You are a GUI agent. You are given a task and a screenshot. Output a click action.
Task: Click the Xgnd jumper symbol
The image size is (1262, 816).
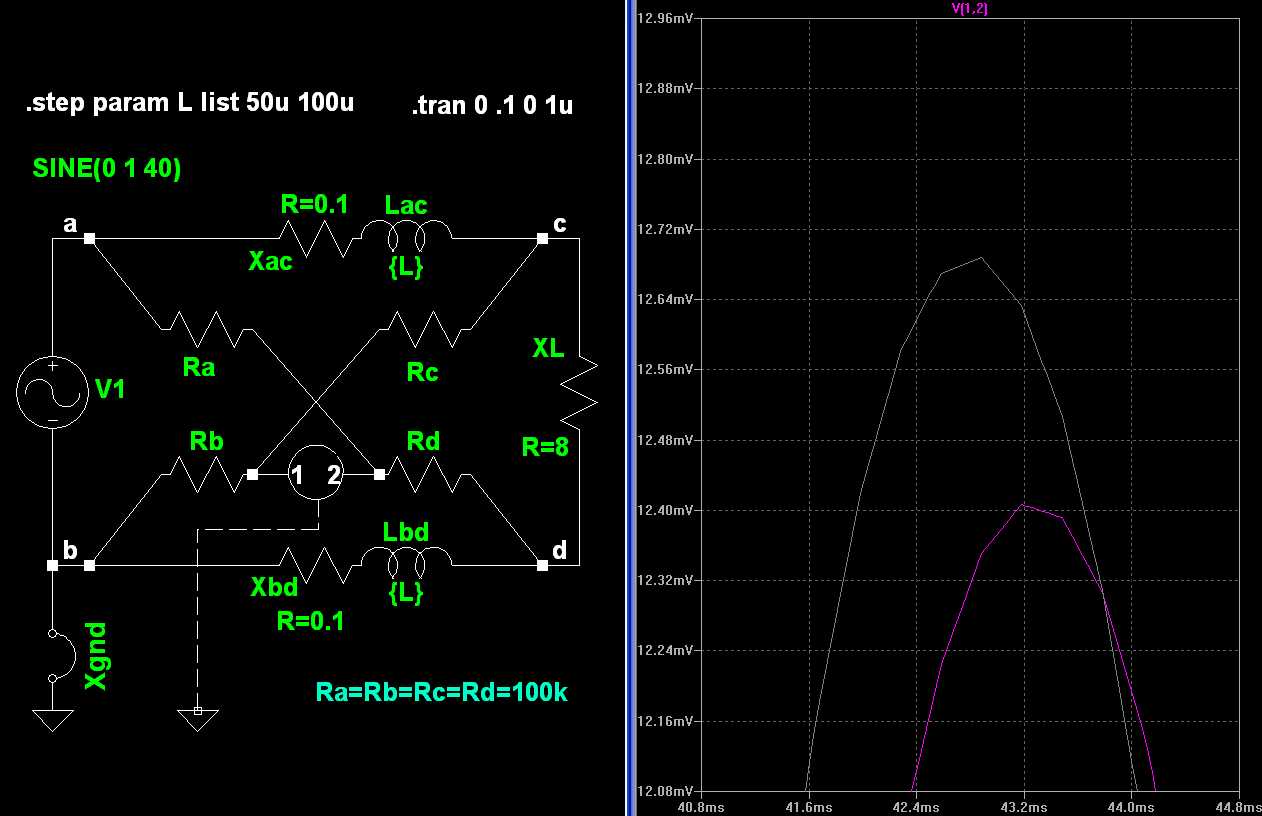tap(62, 655)
